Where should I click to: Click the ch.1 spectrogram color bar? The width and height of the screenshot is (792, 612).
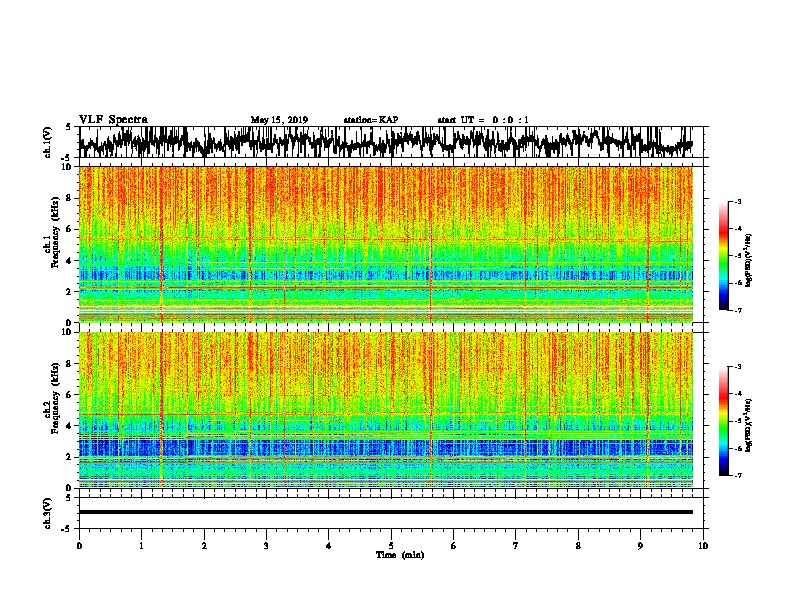[x=724, y=256]
